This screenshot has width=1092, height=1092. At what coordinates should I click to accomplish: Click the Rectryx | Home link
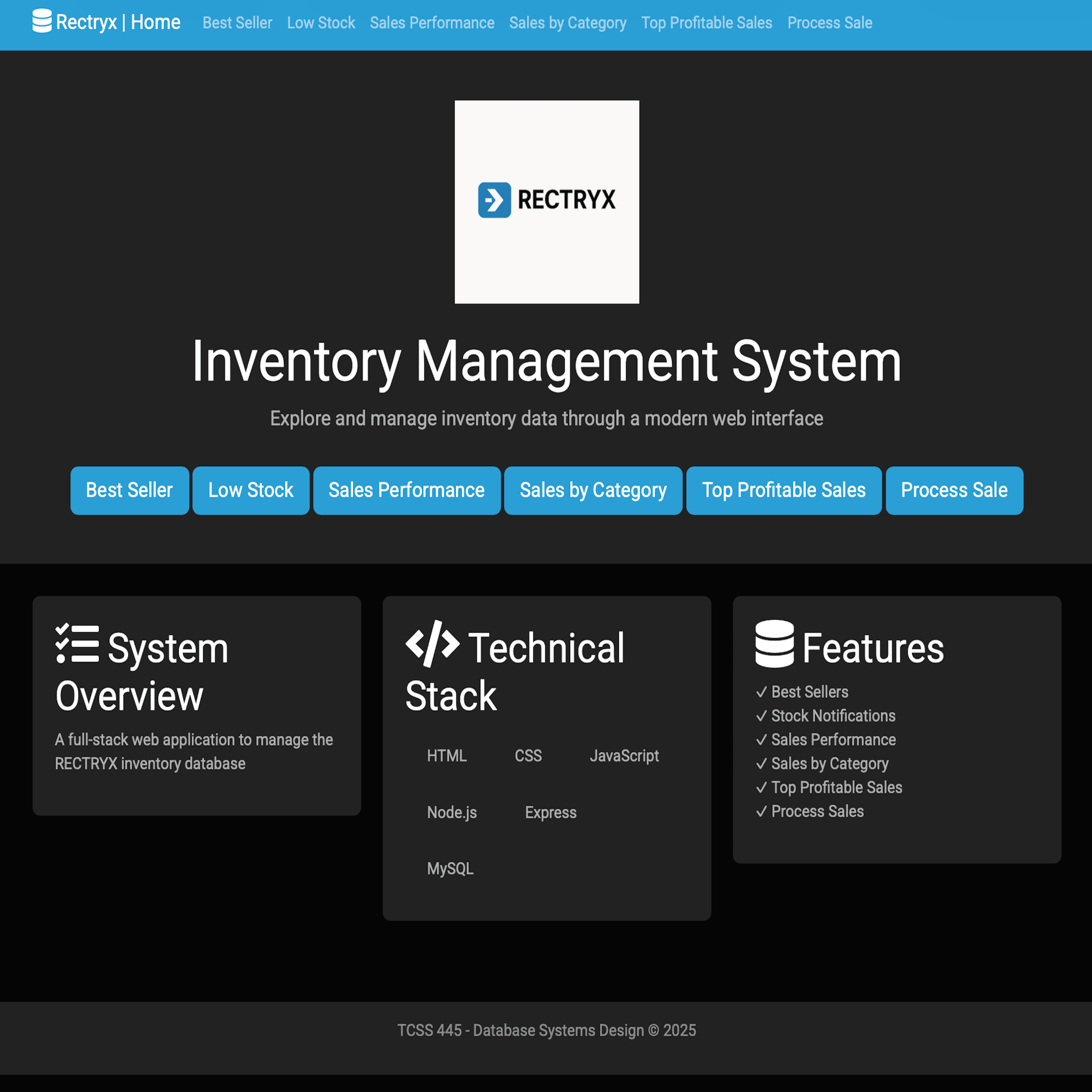pyautogui.click(x=107, y=22)
